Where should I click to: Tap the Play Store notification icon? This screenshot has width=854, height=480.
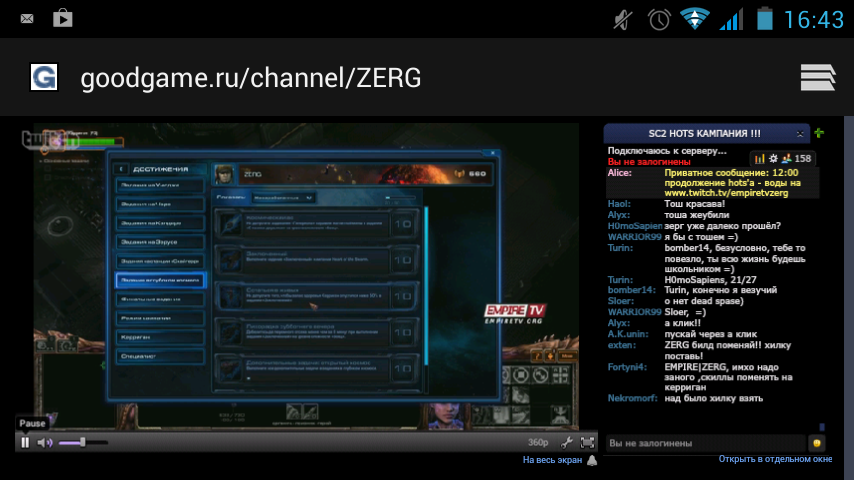point(63,19)
